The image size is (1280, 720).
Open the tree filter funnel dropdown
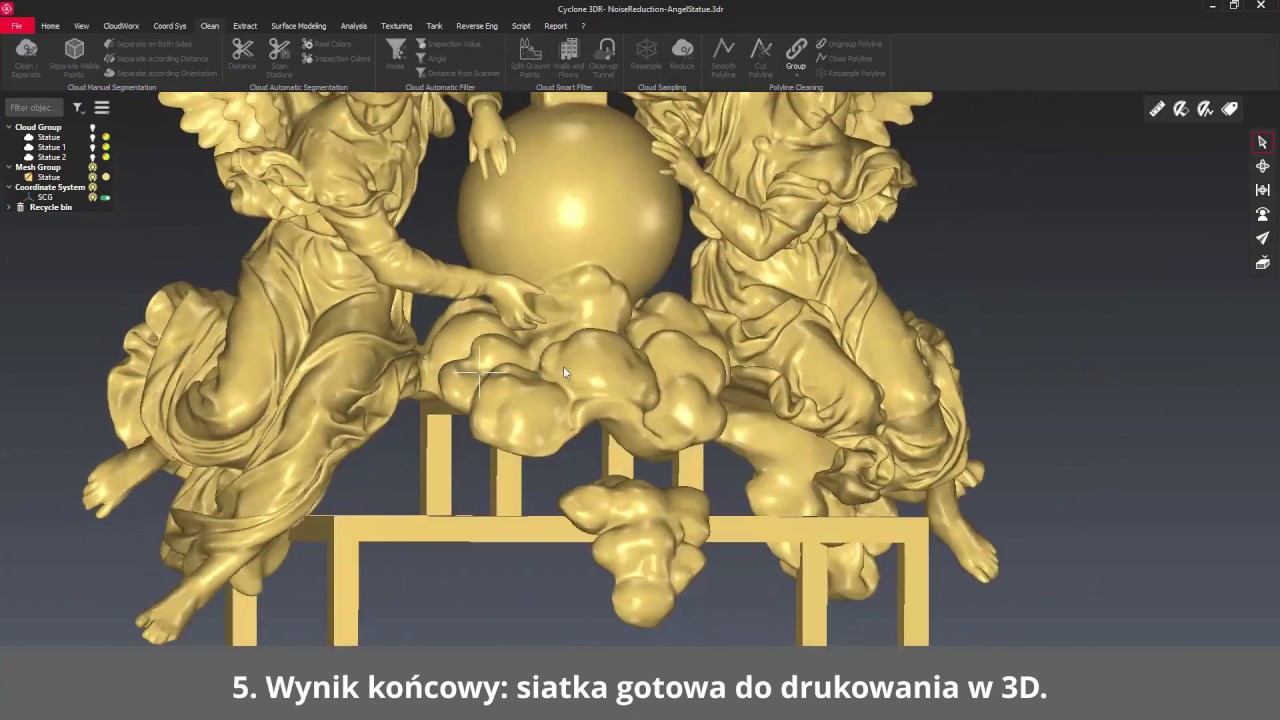pyautogui.click(x=78, y=107)
